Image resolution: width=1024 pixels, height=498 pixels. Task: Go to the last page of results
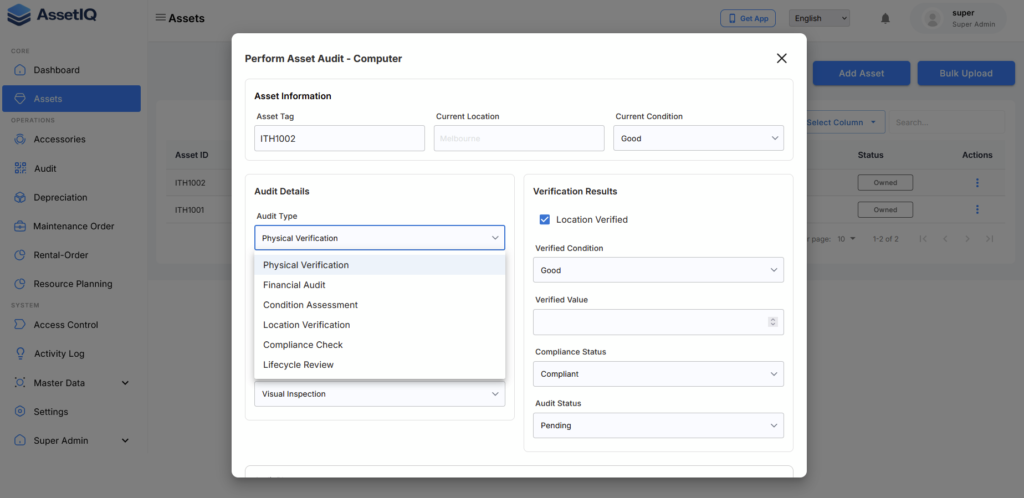click(990, 239)
